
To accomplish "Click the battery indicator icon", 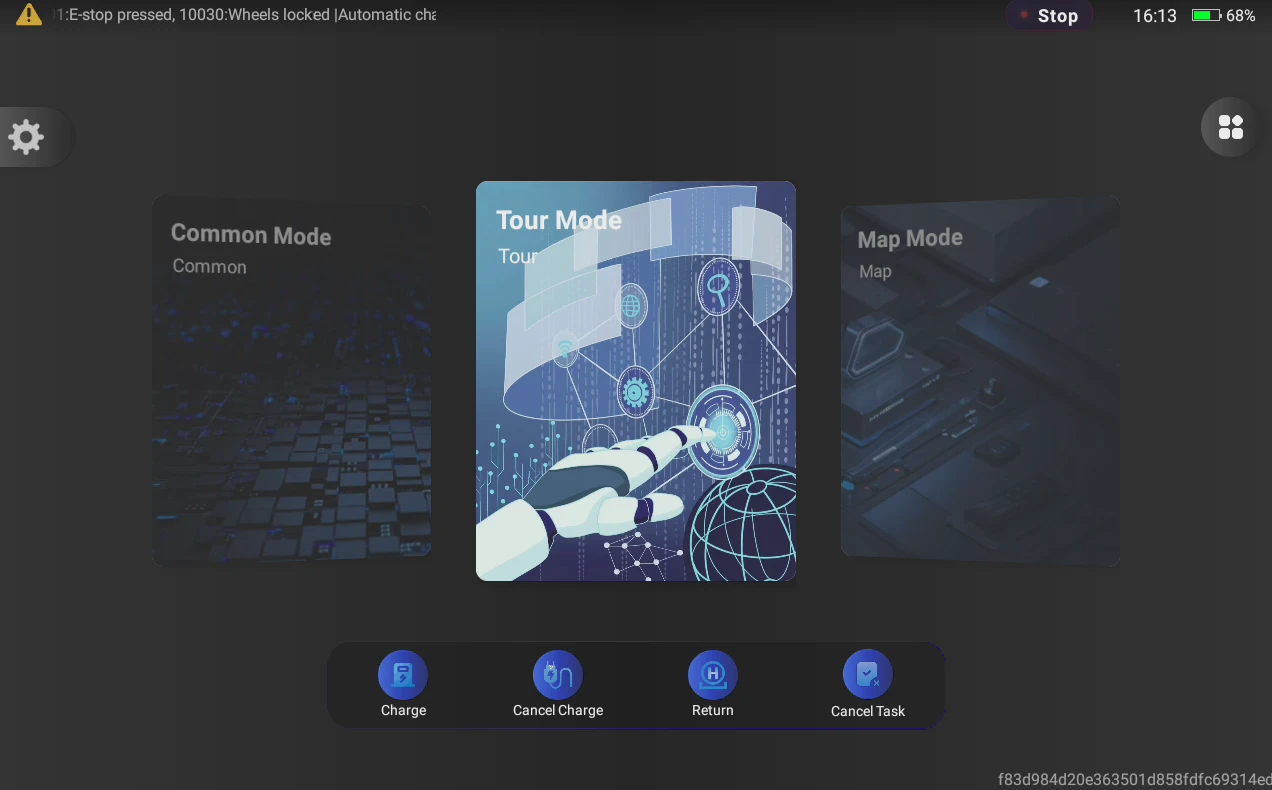I will pyautogui.click(x=1206, y=16).
